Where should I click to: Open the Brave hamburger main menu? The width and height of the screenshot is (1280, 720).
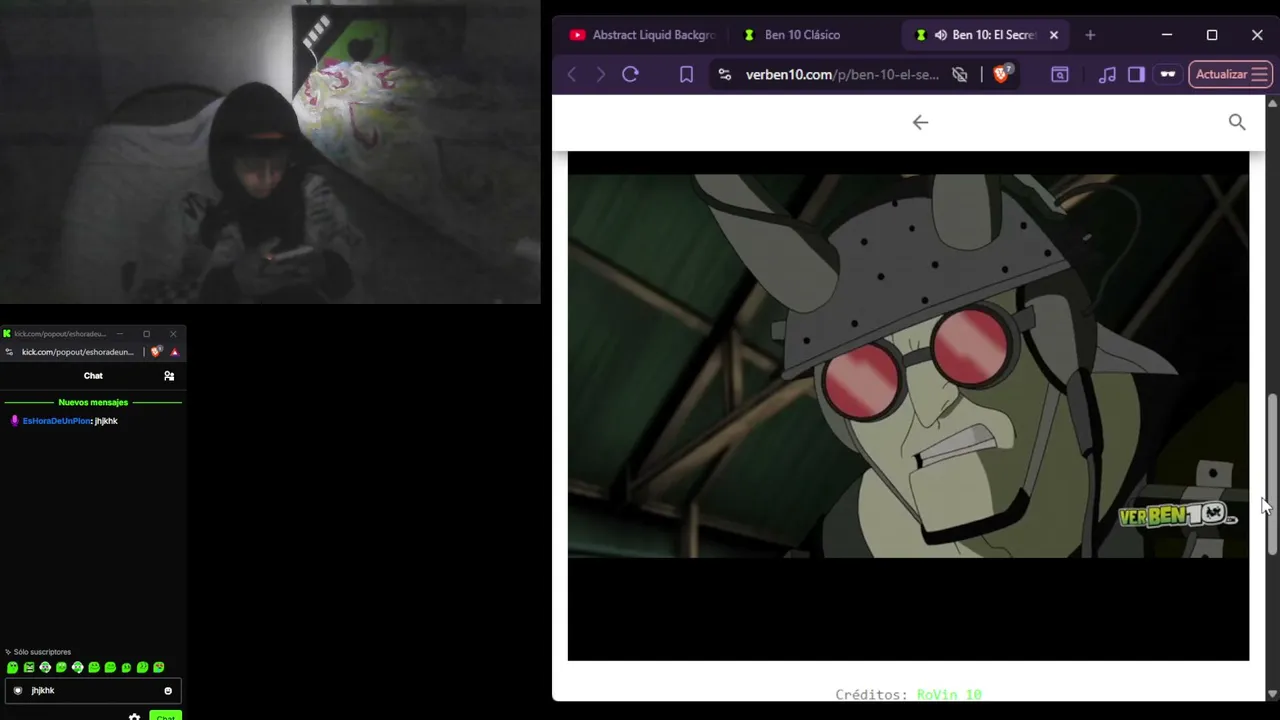[x=1260, y=74]
